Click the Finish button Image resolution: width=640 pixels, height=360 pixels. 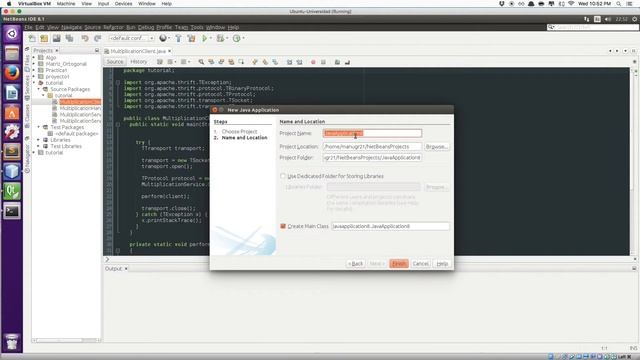(398, 264)
